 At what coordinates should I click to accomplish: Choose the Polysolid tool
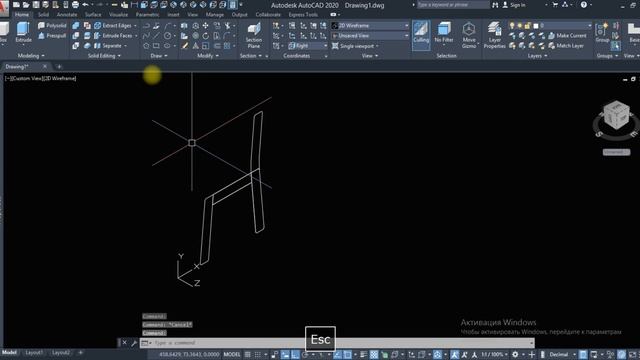pyautogui.click(x=52, y=25)
